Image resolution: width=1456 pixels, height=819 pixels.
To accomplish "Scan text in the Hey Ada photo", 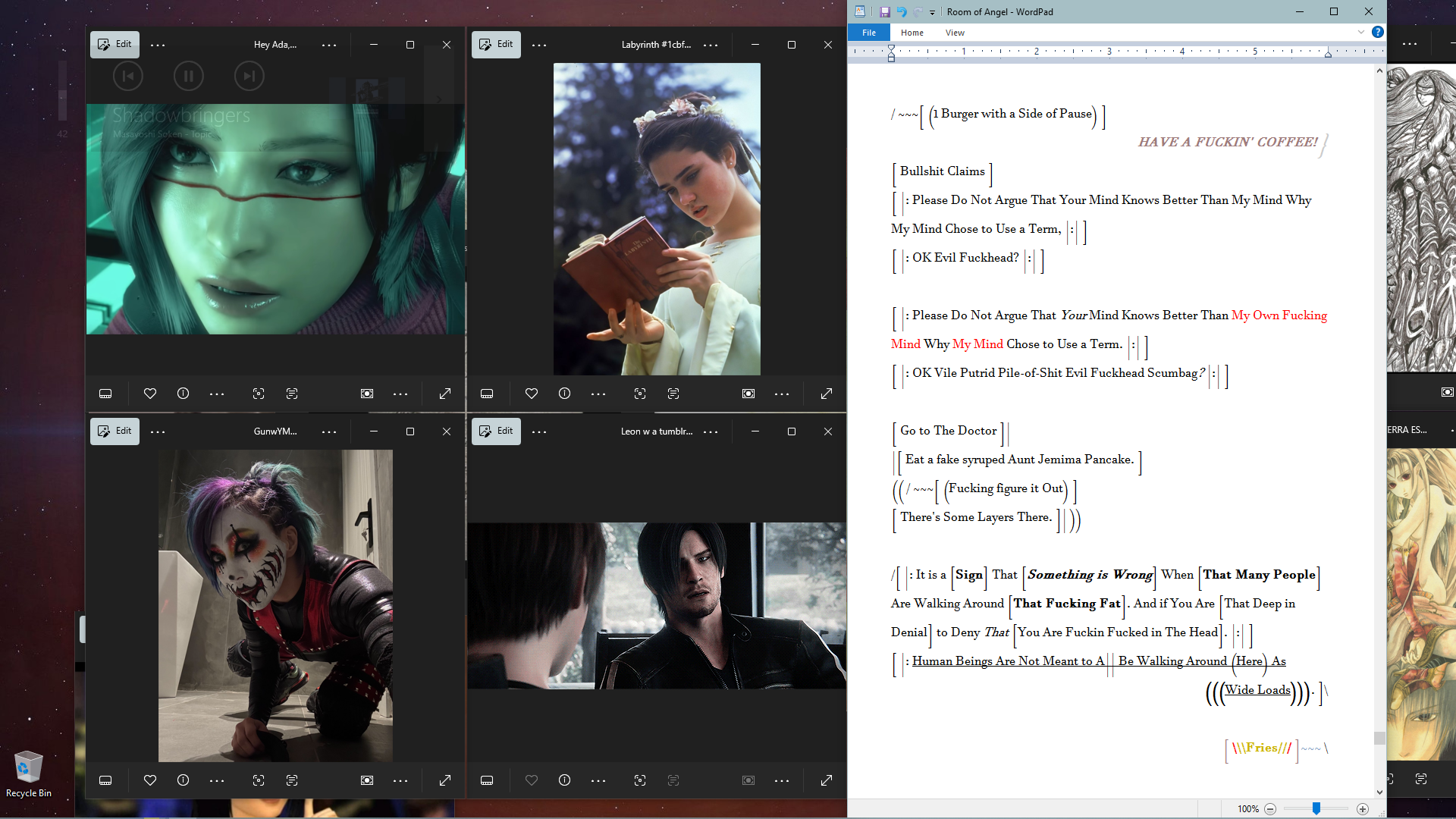I will pyautogui.click(x=292, y=394).
